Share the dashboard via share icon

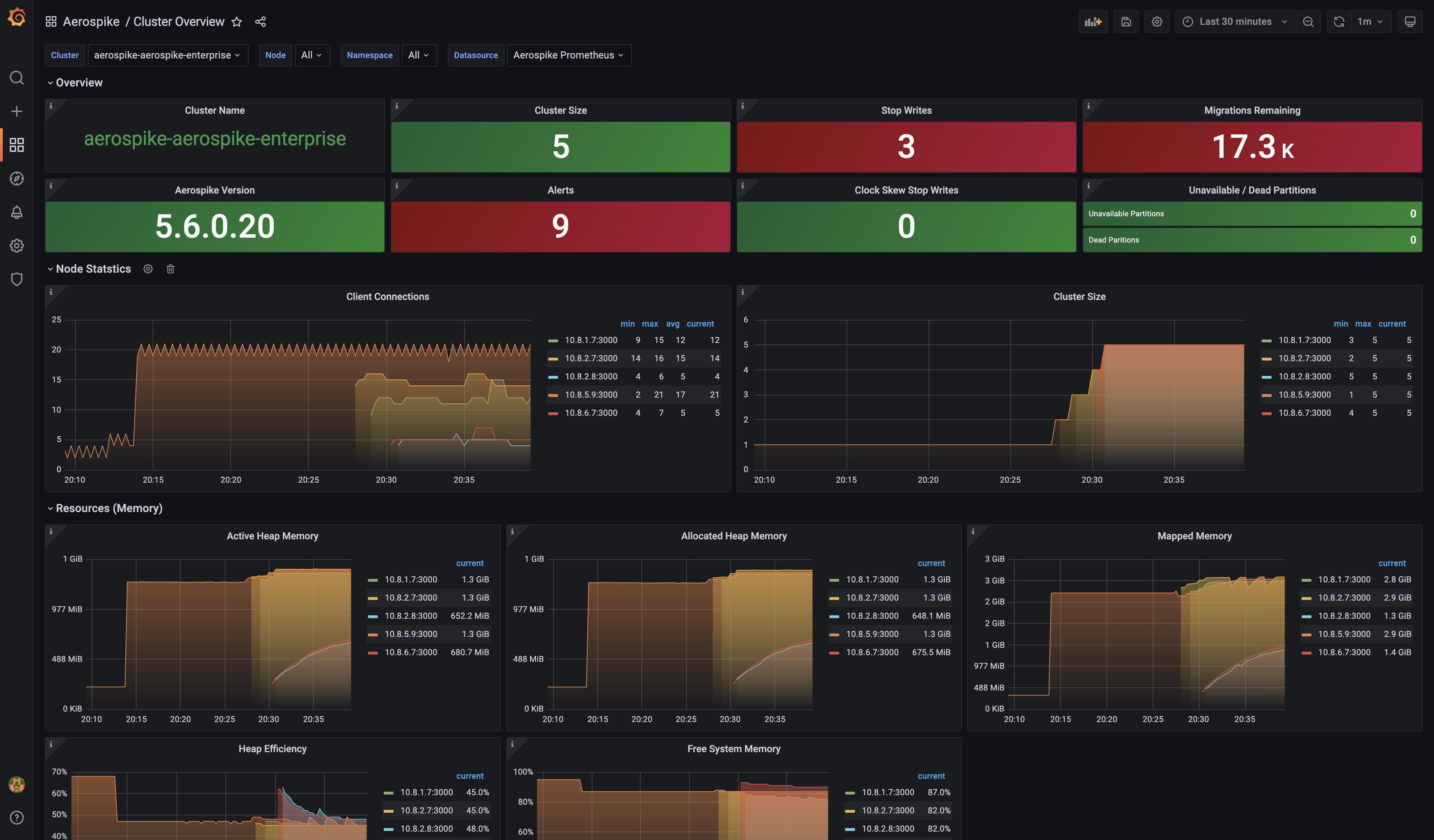[x=260, y=22]
